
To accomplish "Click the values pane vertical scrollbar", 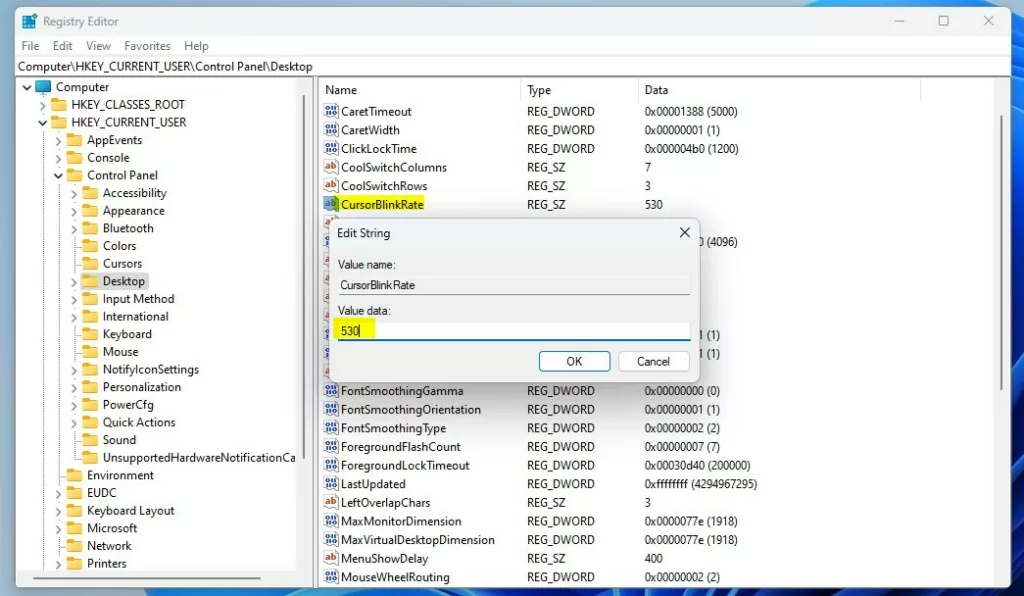I will click(1001, 253).
